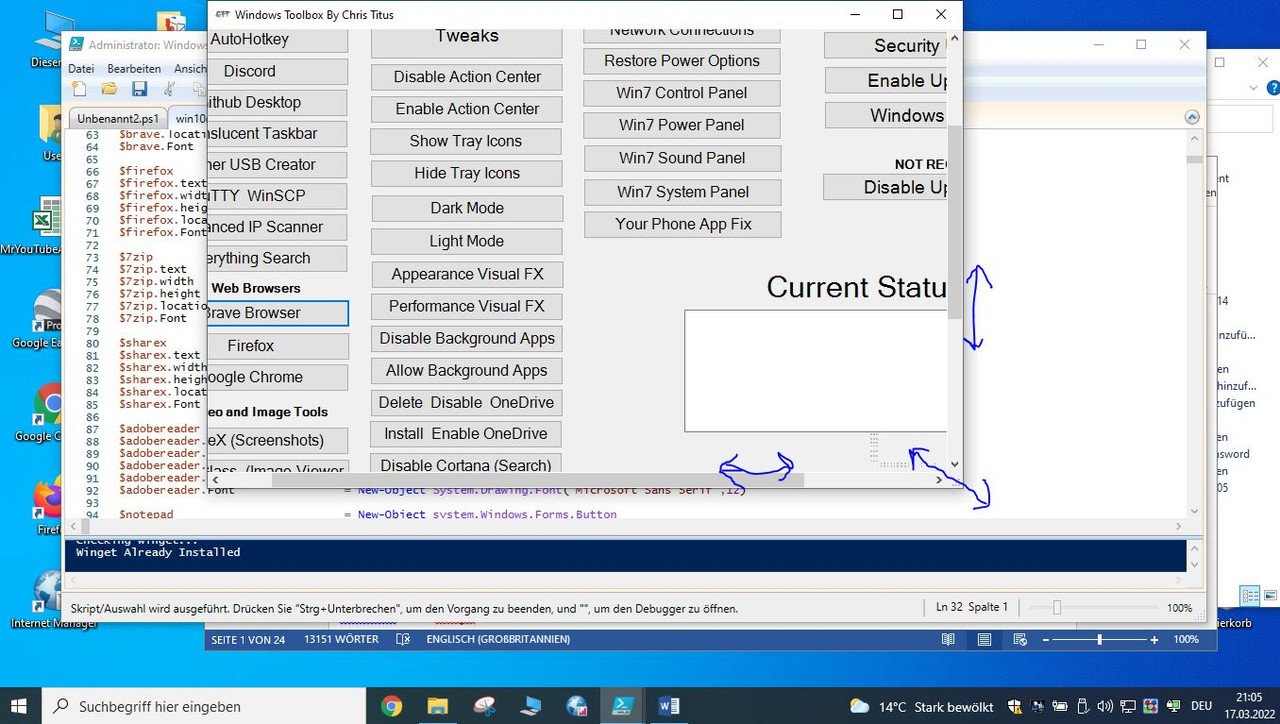Viewport: 1280px width, 724px height.
Task: Click the Allow Background Apps button
Action: click(x=467, y=370)
